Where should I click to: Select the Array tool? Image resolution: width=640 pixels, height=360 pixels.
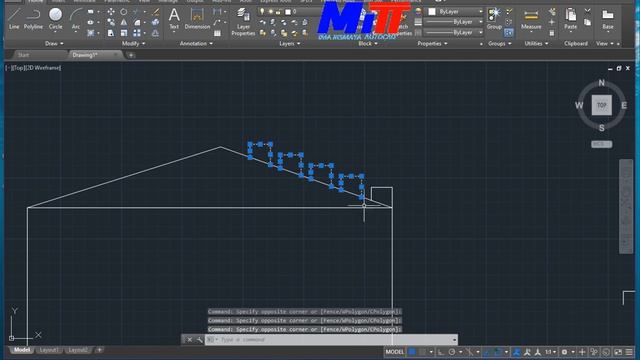pyautogui.click(x=137, y=33)
